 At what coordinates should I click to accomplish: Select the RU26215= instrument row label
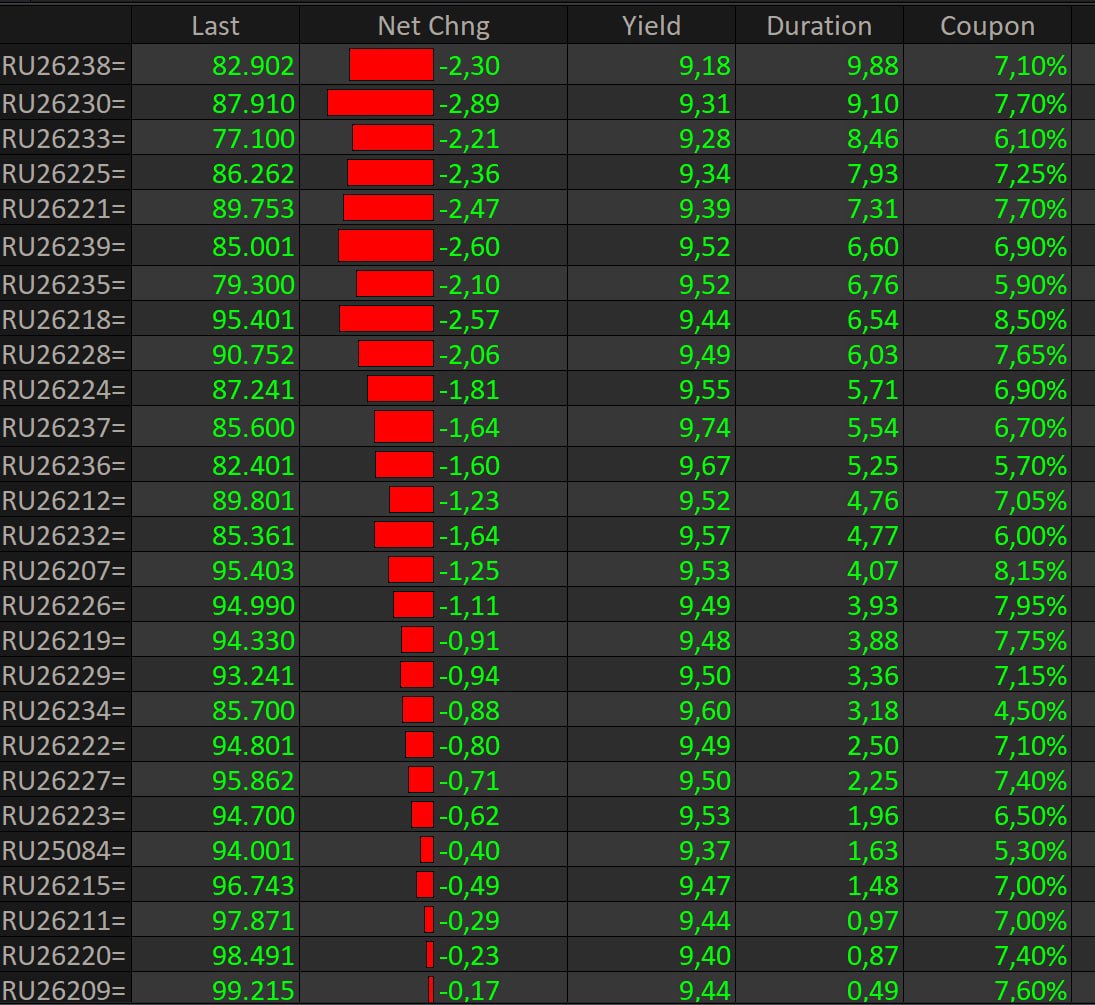(64, 885)
